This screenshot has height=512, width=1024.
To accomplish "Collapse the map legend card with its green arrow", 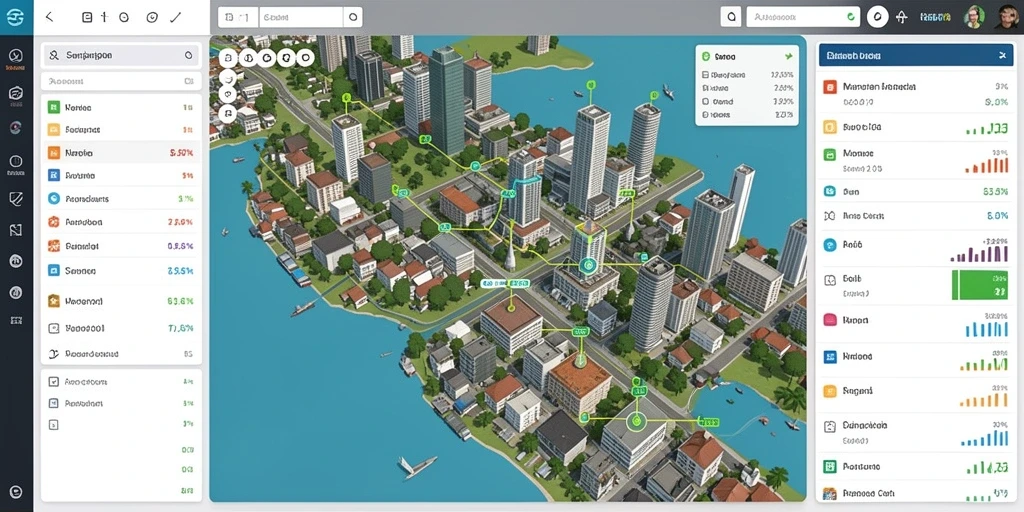I will click(x=788, y=57).
